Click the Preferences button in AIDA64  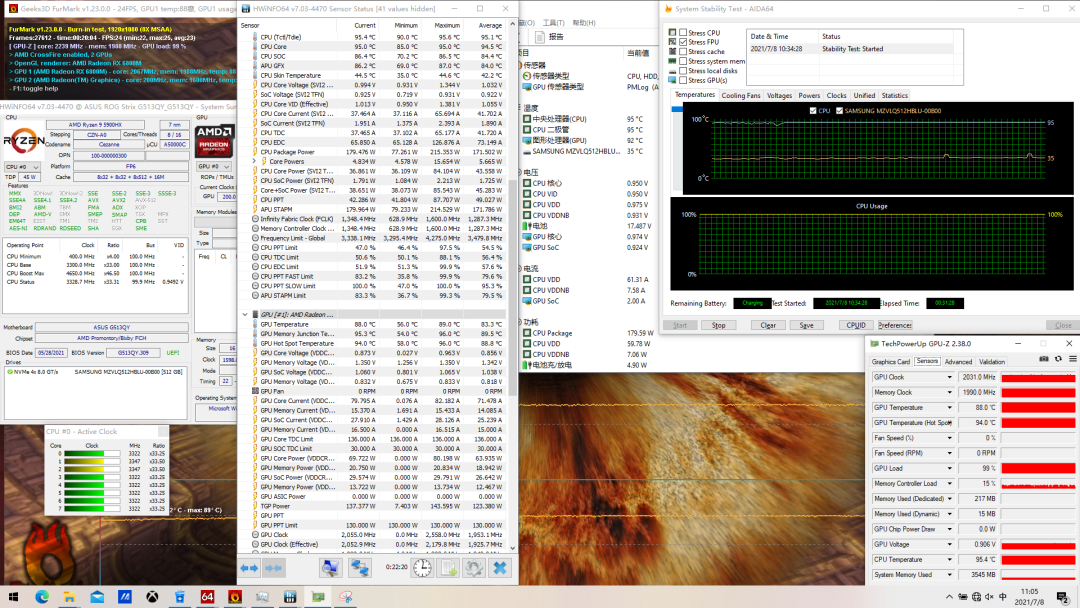(895, 325)
